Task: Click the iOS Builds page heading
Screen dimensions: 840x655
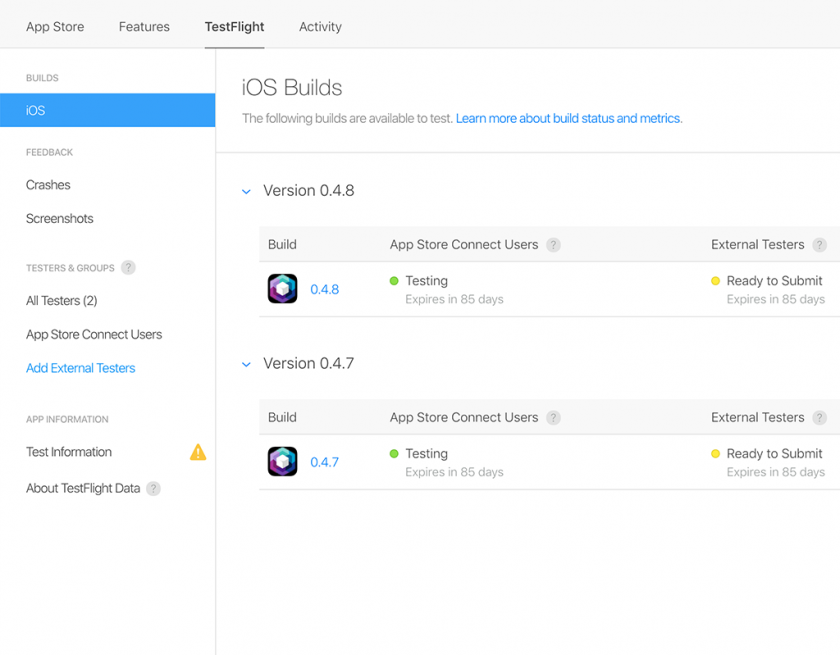Action: point(292,87)
